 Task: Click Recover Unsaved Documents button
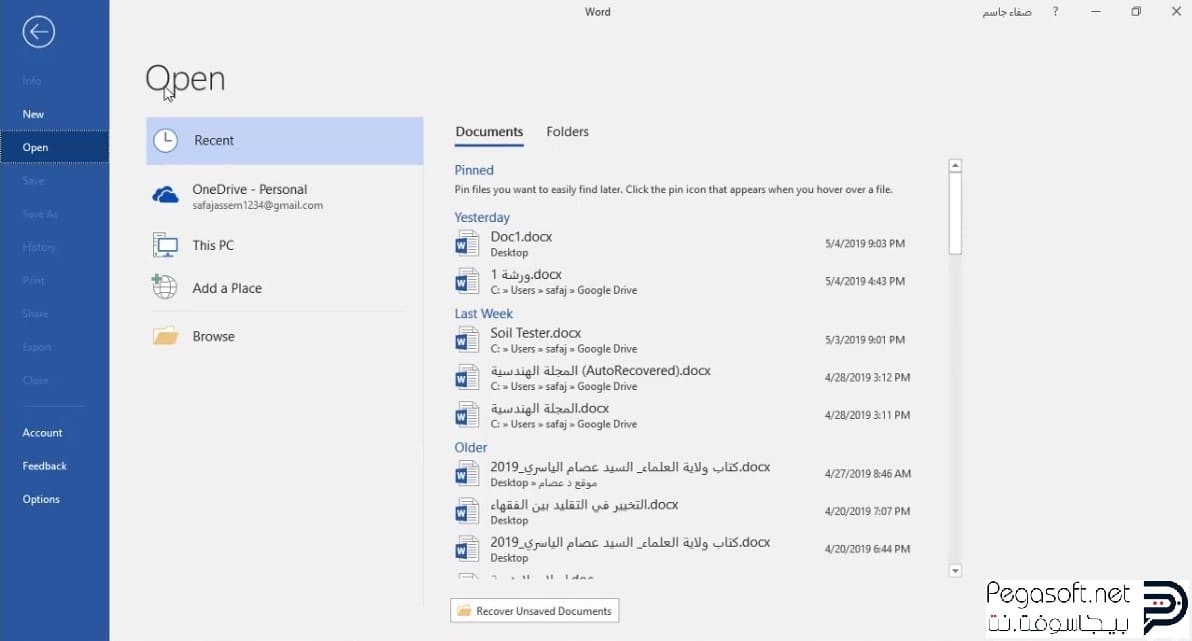pyautogui.click(x=534, y=611)
